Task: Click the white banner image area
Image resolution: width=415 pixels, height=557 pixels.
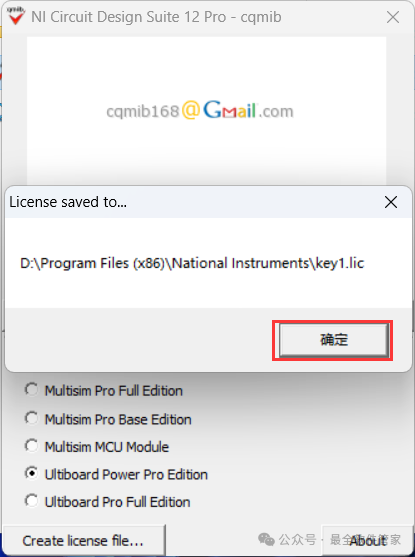Action: (206, 111)
